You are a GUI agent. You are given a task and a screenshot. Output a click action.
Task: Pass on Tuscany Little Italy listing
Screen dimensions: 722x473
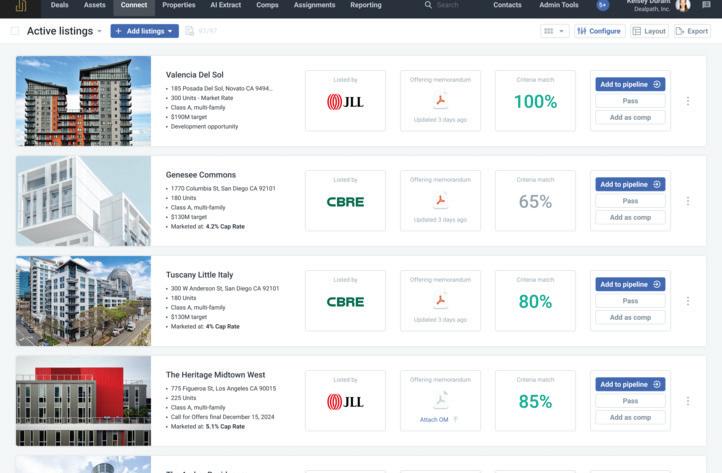630,301
